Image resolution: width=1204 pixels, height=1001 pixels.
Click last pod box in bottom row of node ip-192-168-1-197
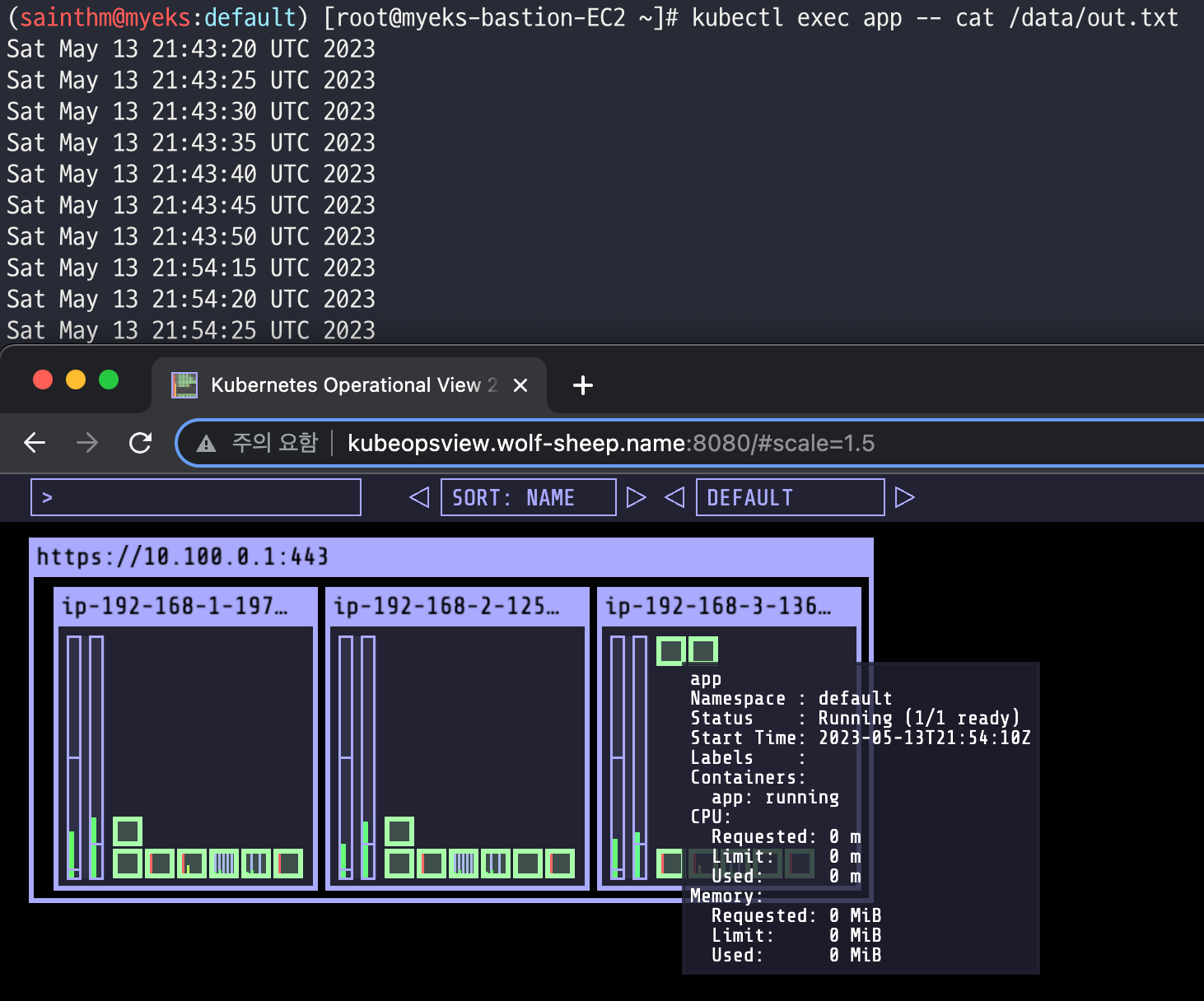pos(288,864)
